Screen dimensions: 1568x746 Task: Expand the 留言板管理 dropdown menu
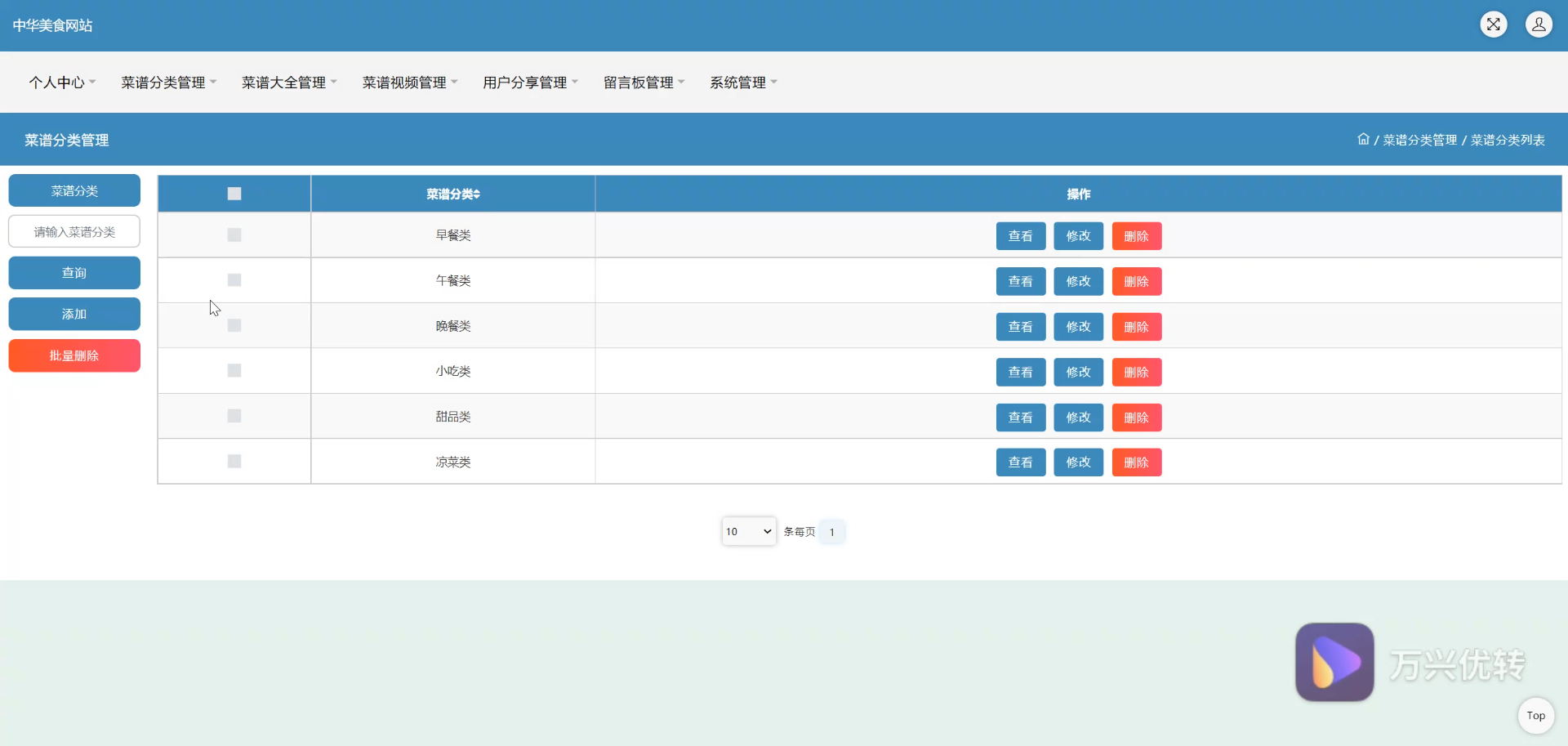[644, 83]
